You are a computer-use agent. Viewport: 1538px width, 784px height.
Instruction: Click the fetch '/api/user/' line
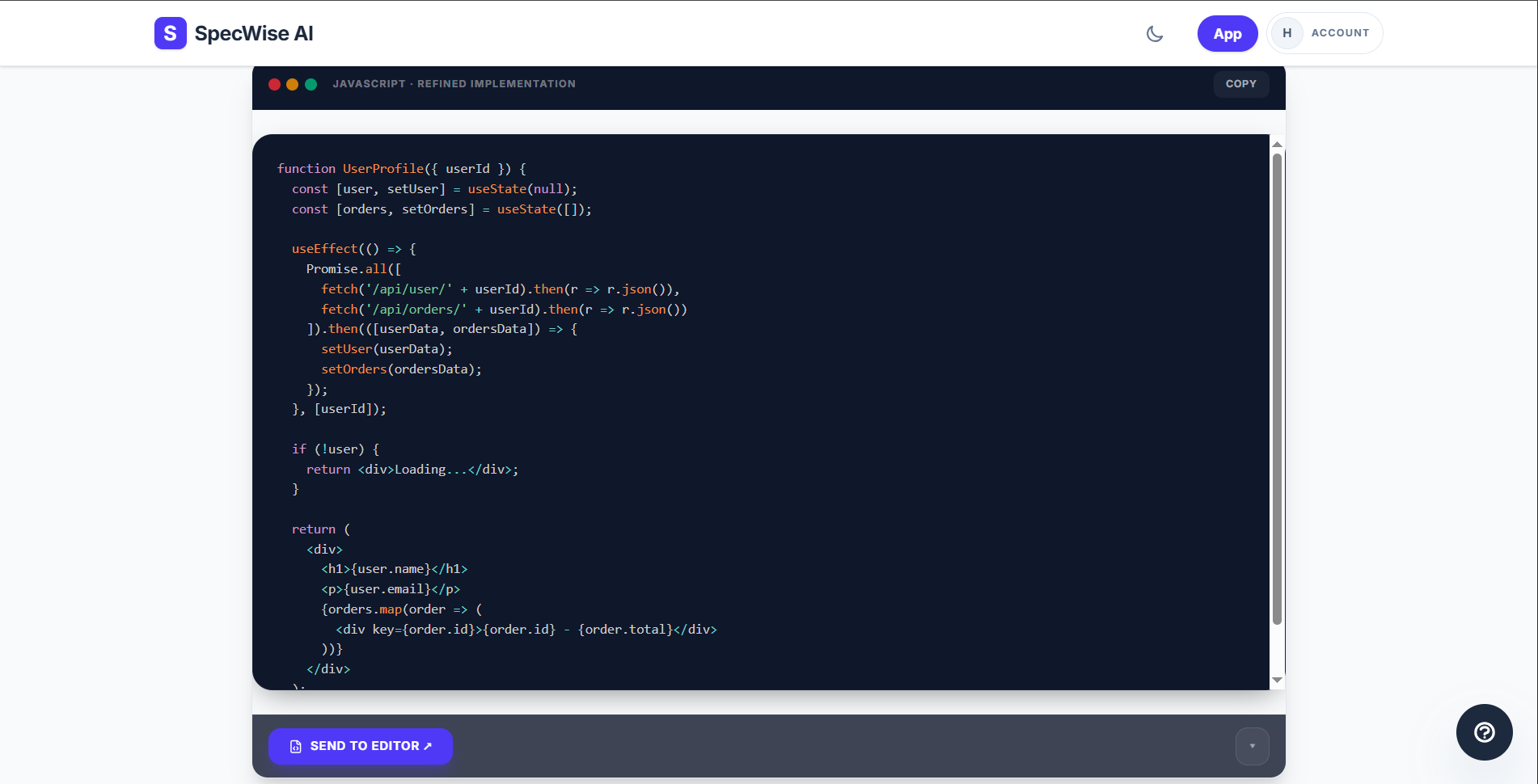pyautogui.click(x=501, y=289)
